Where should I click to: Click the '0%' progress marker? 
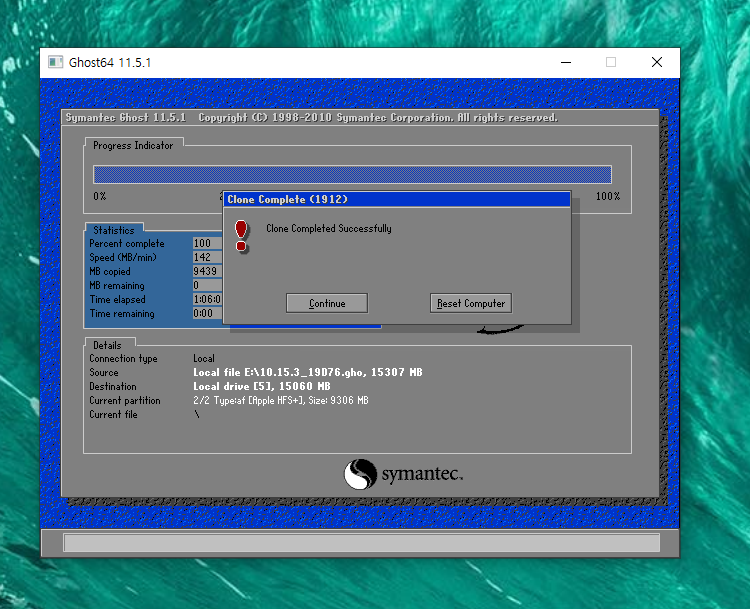100,196
